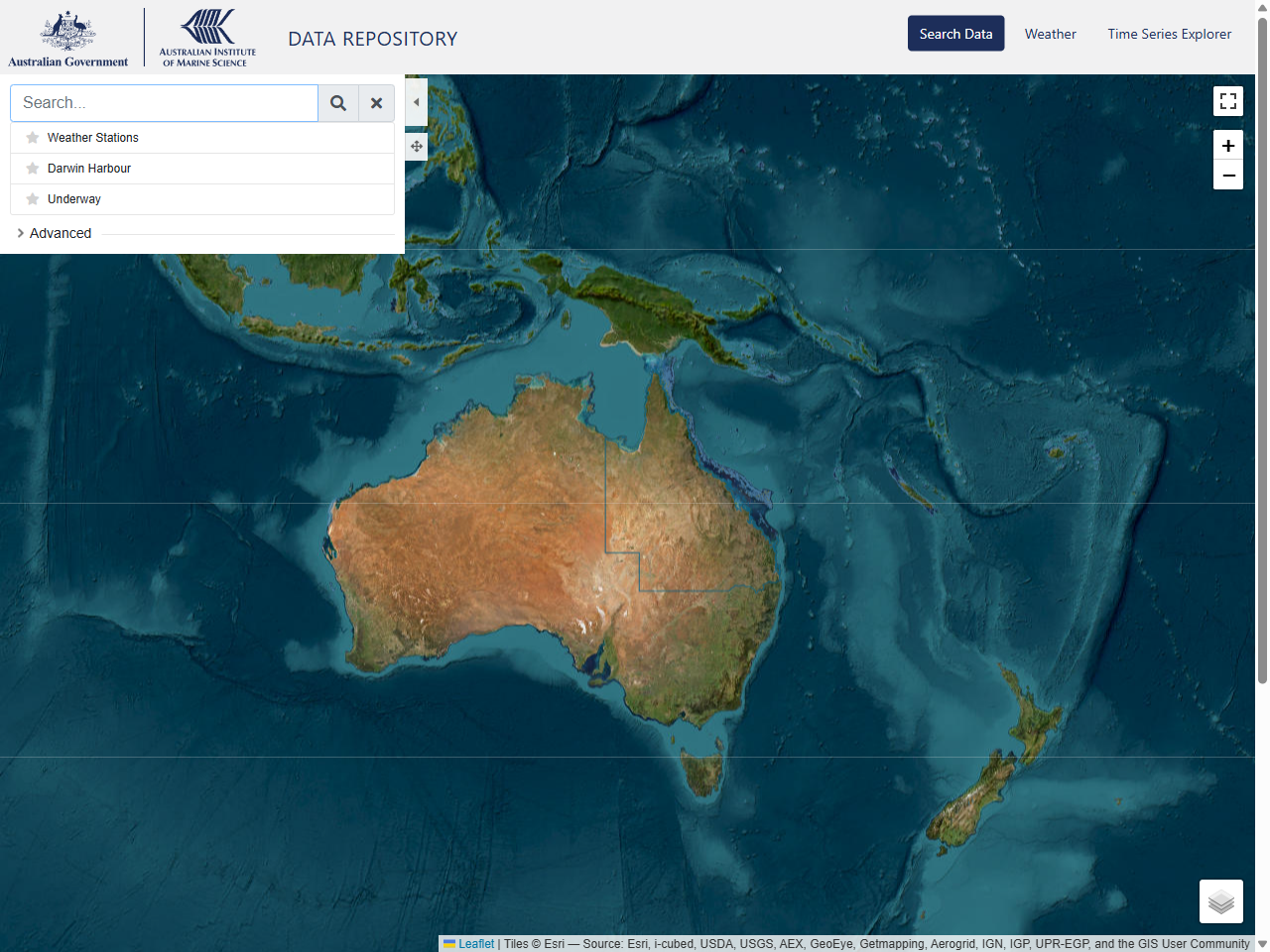Select the Weather Stations entry
This screenshot has width=1270, height=952.
pyautogui.click(x=202, y=138)
